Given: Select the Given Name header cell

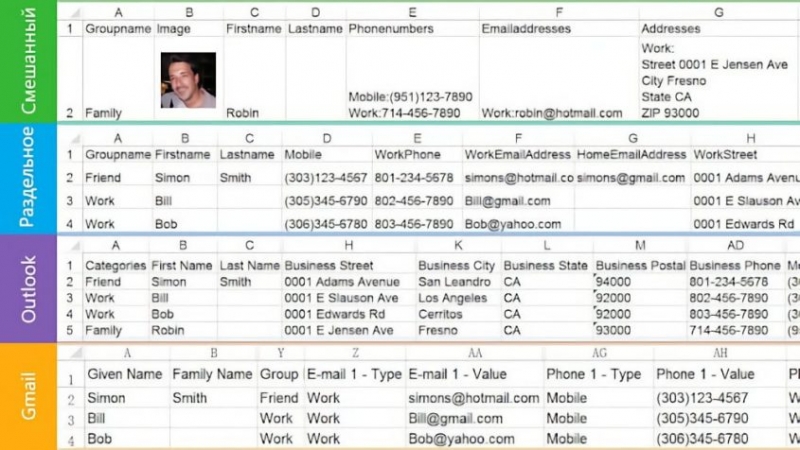Looking at the screenshot, I should [x=127, y=374].
